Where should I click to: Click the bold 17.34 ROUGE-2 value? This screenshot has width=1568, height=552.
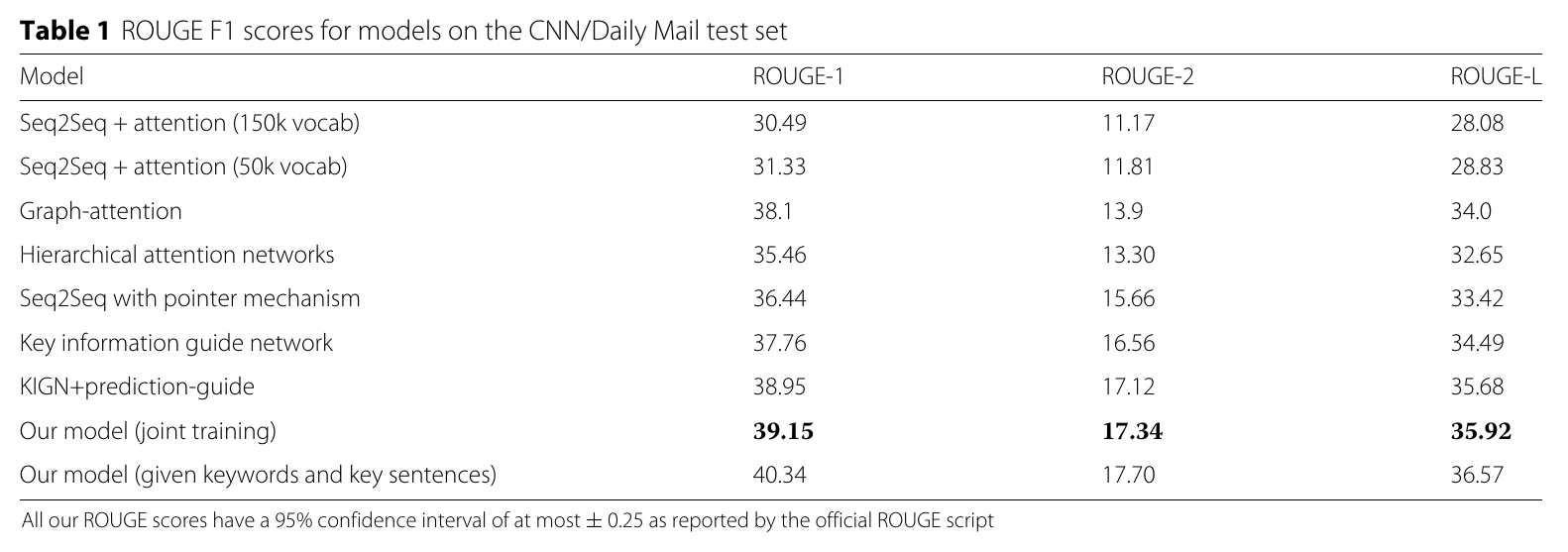[x=1133, y=431]
